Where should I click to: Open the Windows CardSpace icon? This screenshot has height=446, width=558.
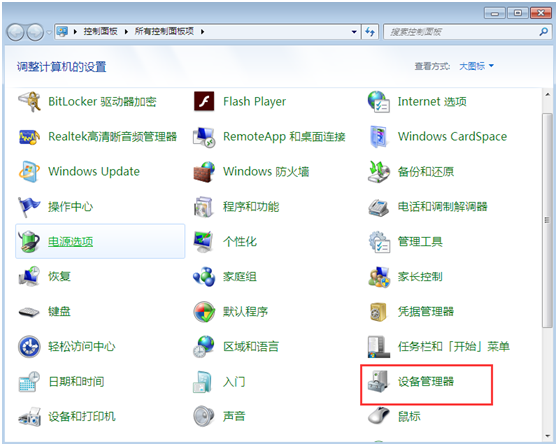(379, 137)
